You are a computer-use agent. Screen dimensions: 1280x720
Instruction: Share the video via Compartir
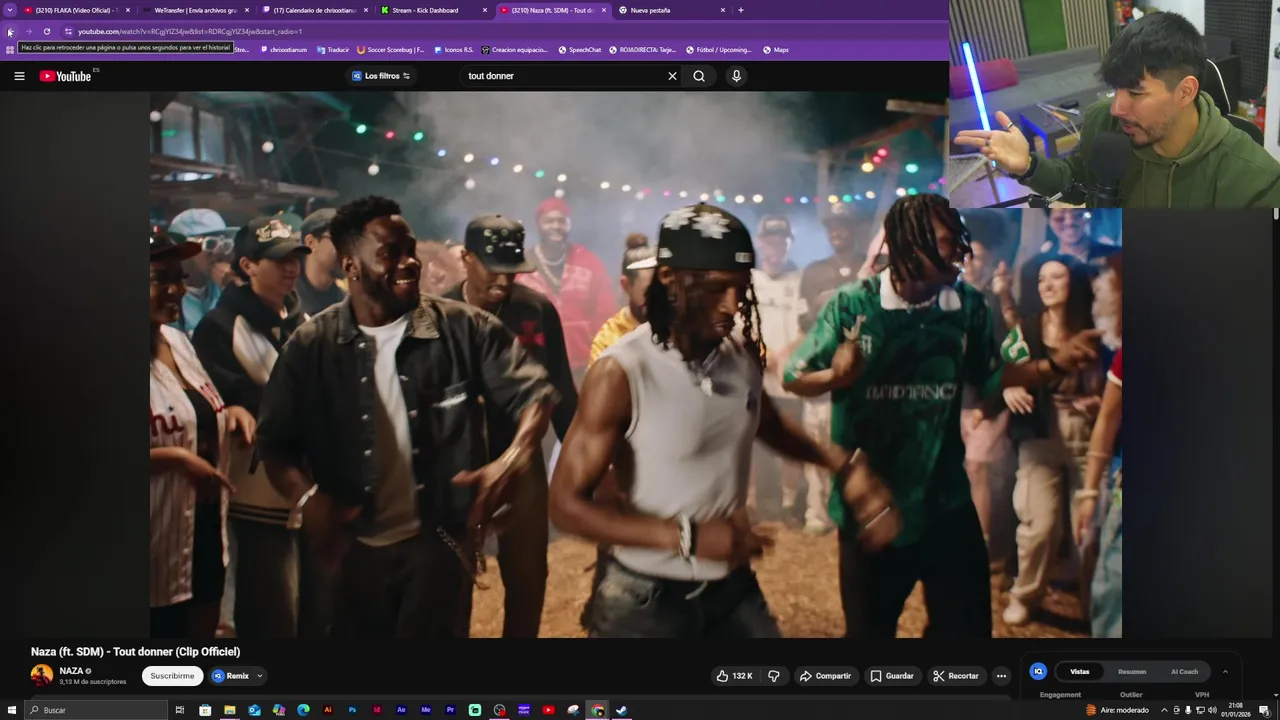(825, 676)
